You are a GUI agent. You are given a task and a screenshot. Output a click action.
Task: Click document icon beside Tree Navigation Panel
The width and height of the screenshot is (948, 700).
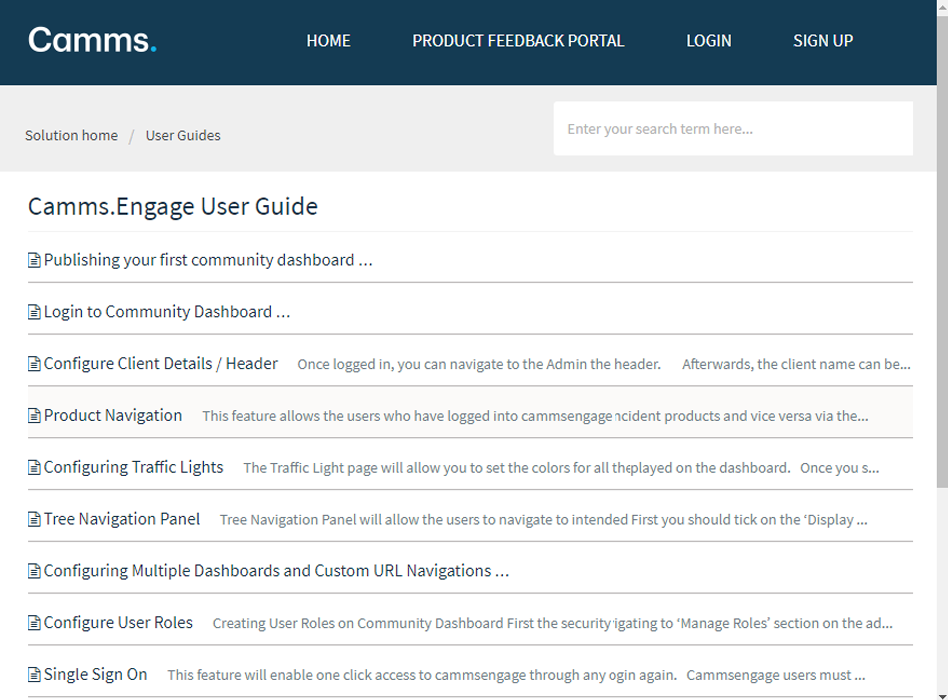(34, 519)
